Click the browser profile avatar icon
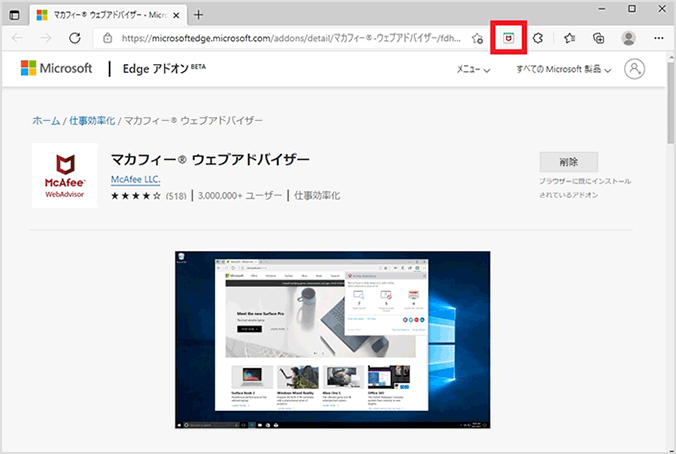 click(629, 38)
